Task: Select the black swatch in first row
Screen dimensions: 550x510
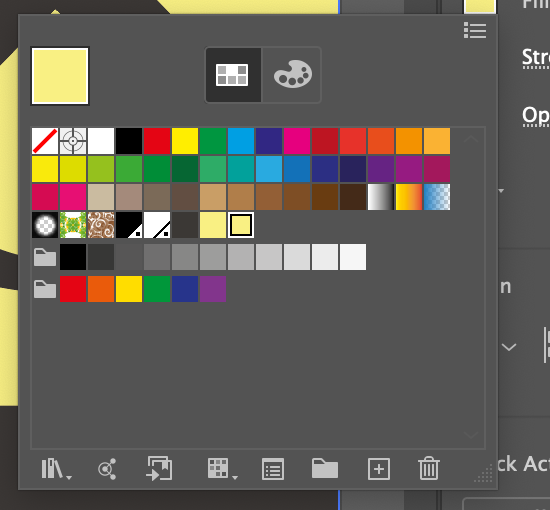Action: [x=129, y=141]
